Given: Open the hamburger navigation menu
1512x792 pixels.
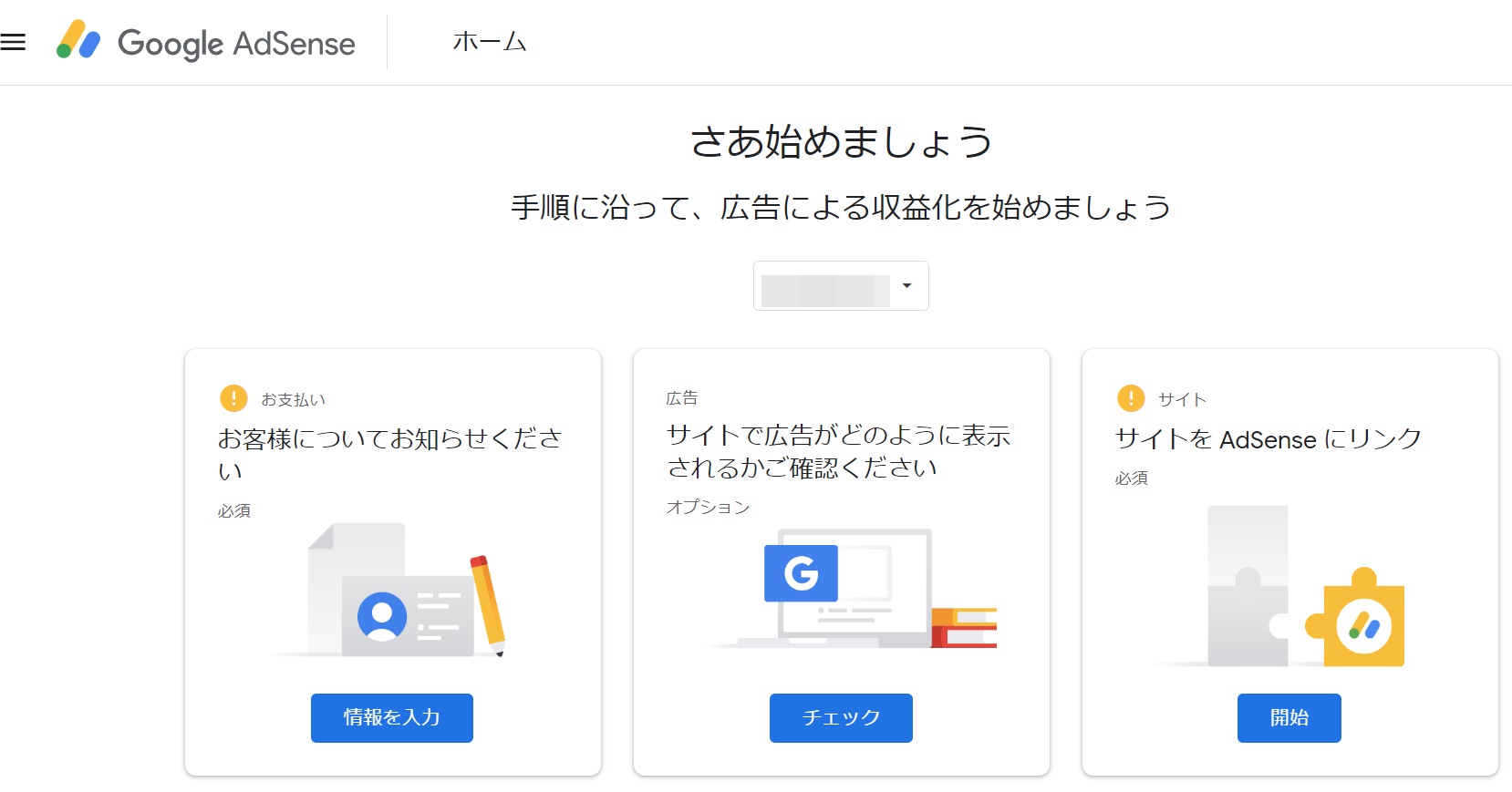Looking at the screenshot, I should [x=13, y=42].
